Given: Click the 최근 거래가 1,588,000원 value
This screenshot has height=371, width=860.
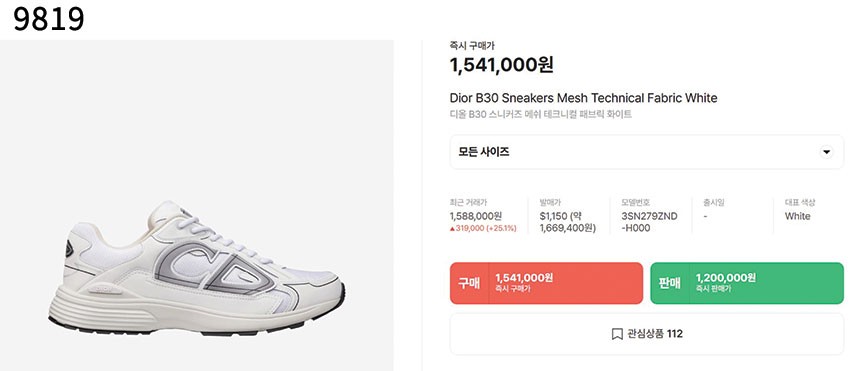Looking at the screenshot, I should [476, 216].
